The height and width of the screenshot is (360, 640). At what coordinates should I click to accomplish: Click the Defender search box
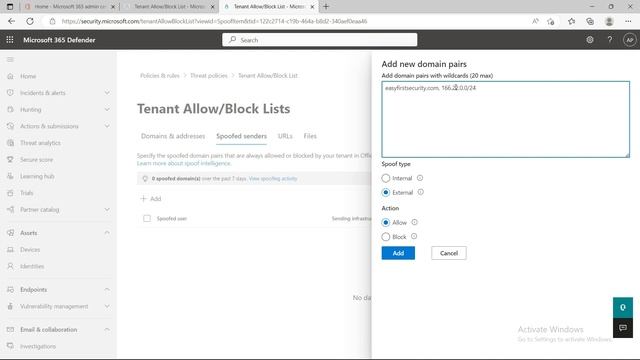(320, 40)
